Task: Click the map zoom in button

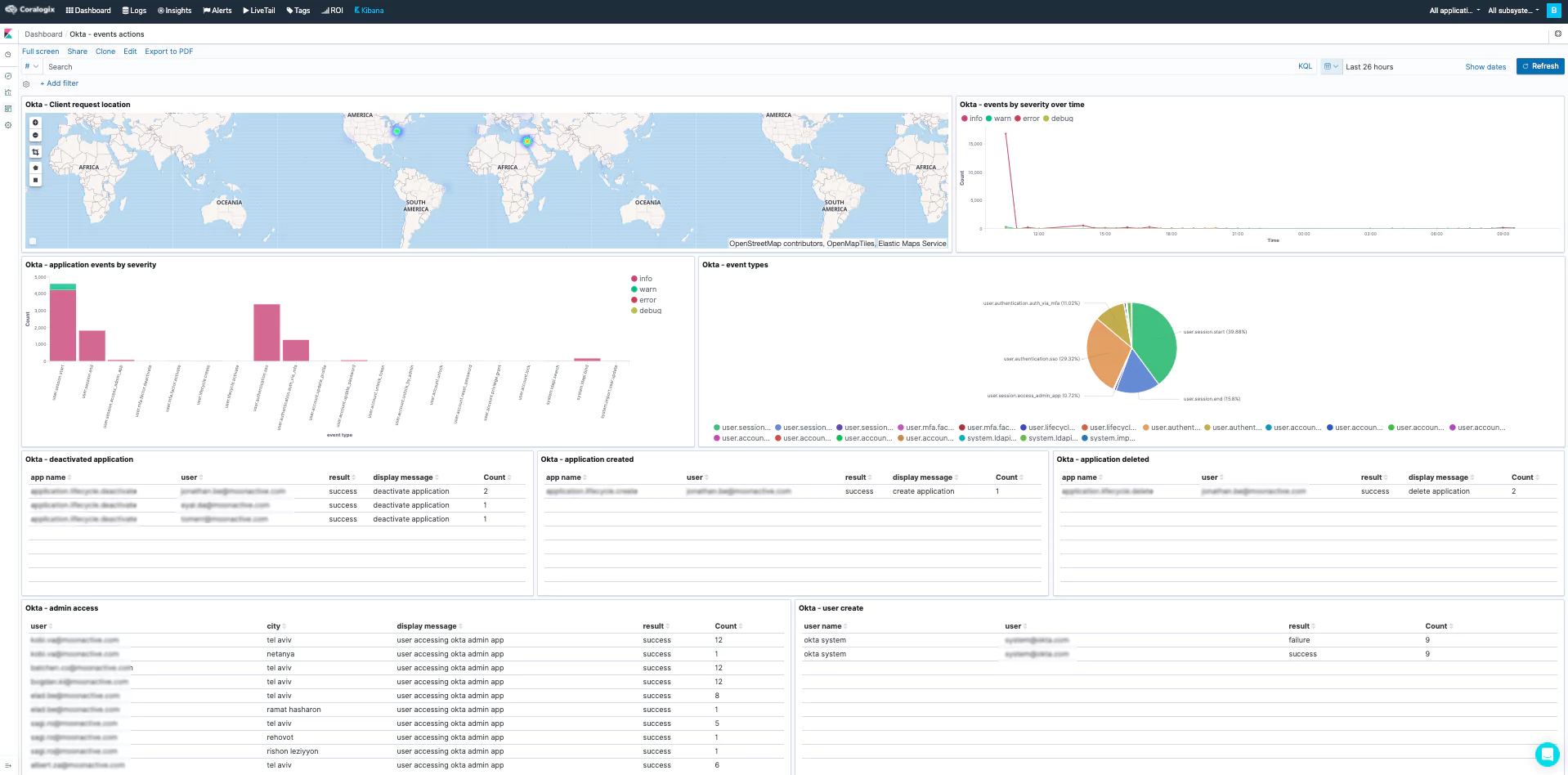Action: 35,123
